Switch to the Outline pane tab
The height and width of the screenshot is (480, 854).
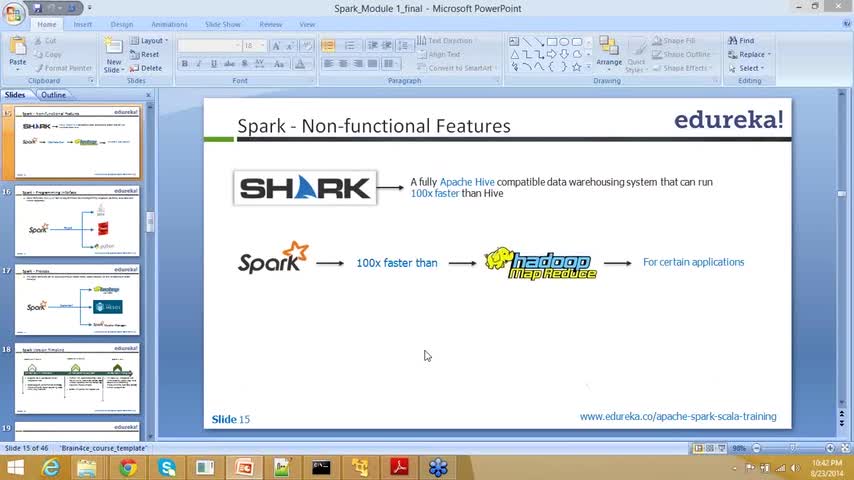pyautogui.click(x=53, y=95)
